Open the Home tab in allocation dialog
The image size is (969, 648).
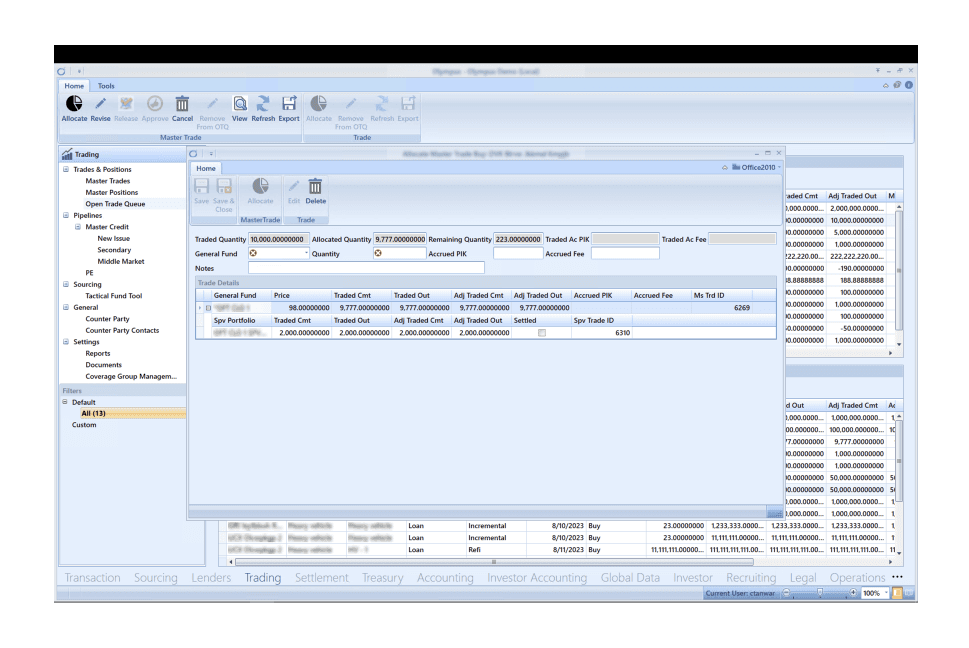click(206, 168)
